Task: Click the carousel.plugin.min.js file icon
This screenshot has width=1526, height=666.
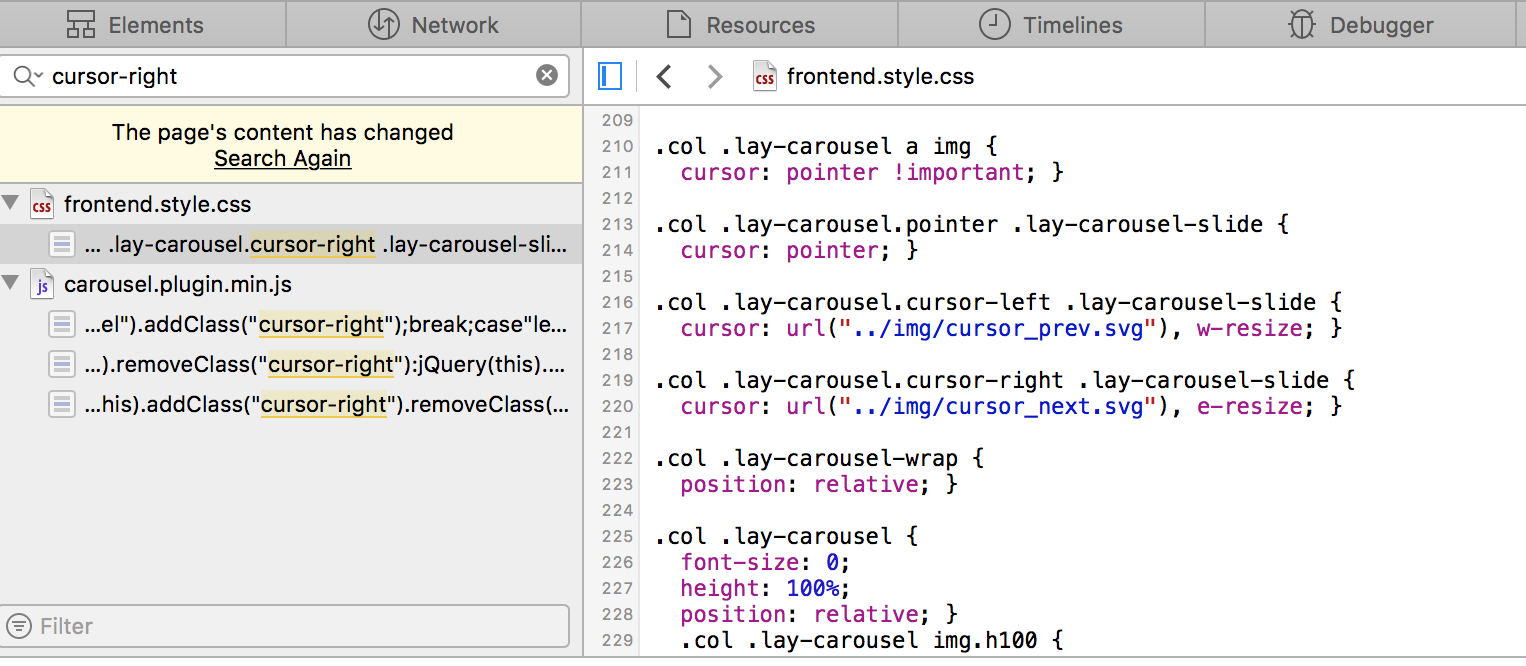Action: [42, 285]
